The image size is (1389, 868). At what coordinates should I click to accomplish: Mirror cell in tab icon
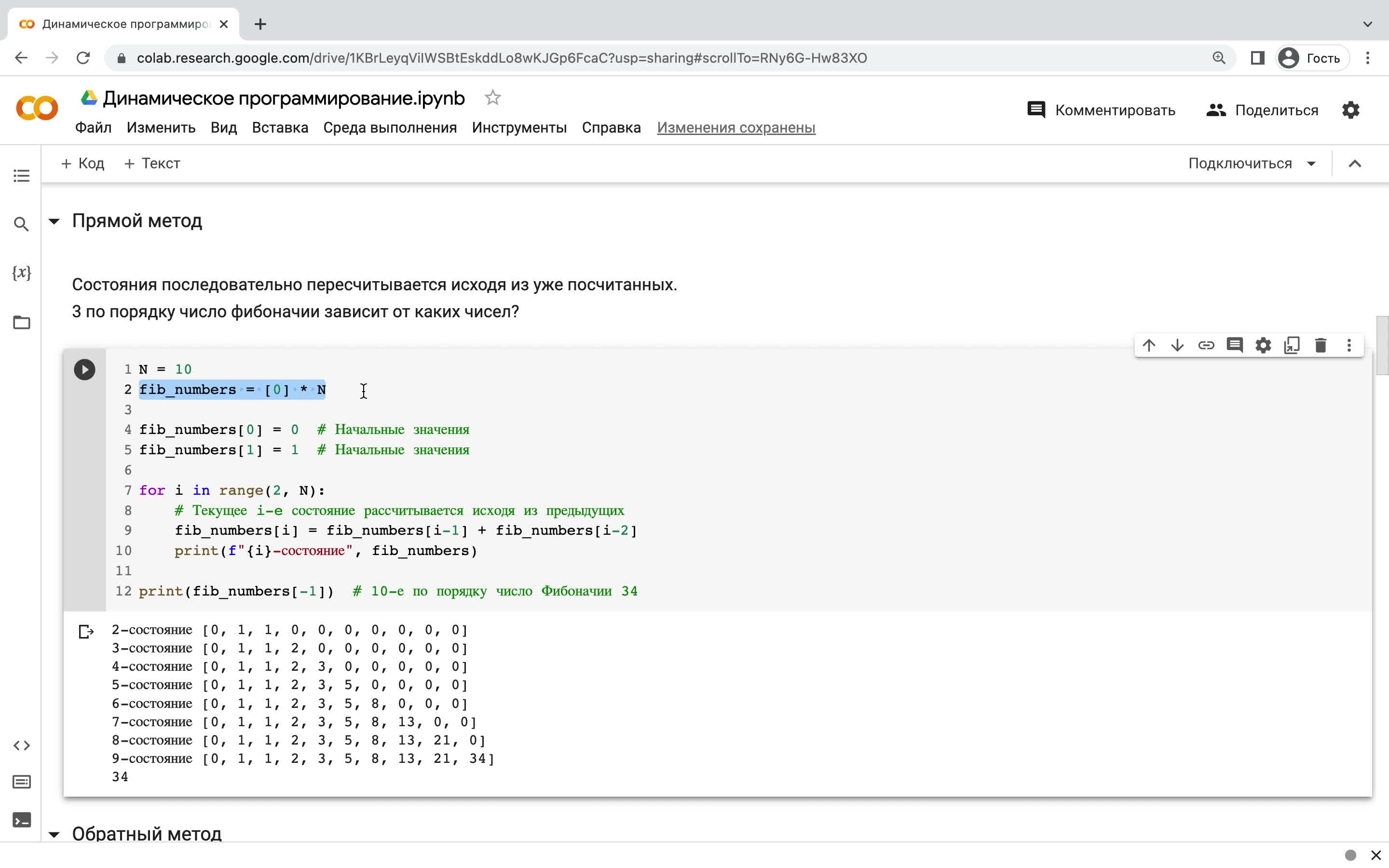click(x=1292, y=345)
